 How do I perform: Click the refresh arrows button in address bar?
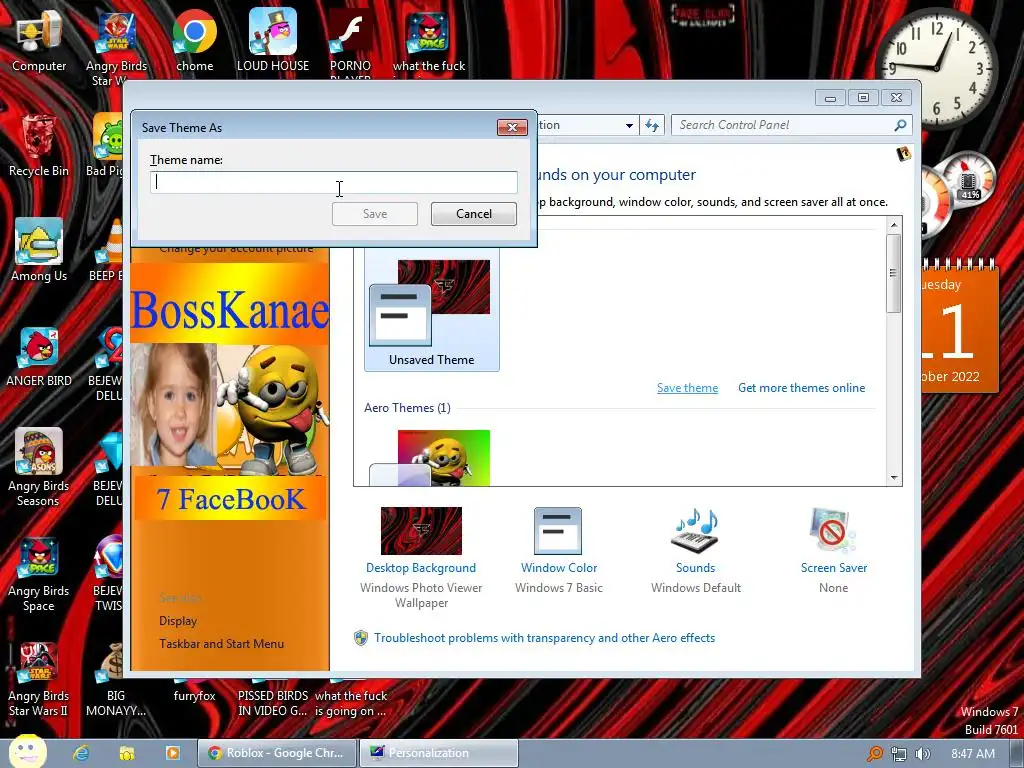(x=652, y=125)
